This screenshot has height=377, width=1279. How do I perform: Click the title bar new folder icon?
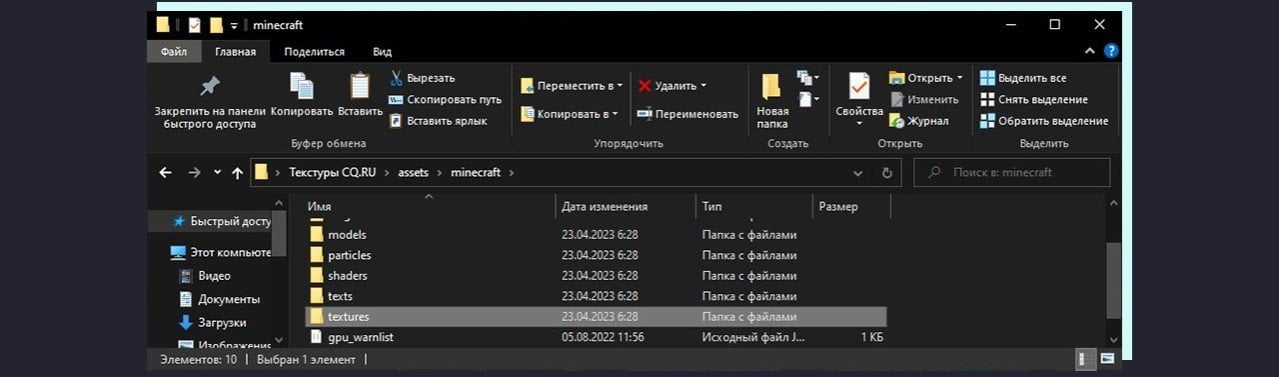216,24
